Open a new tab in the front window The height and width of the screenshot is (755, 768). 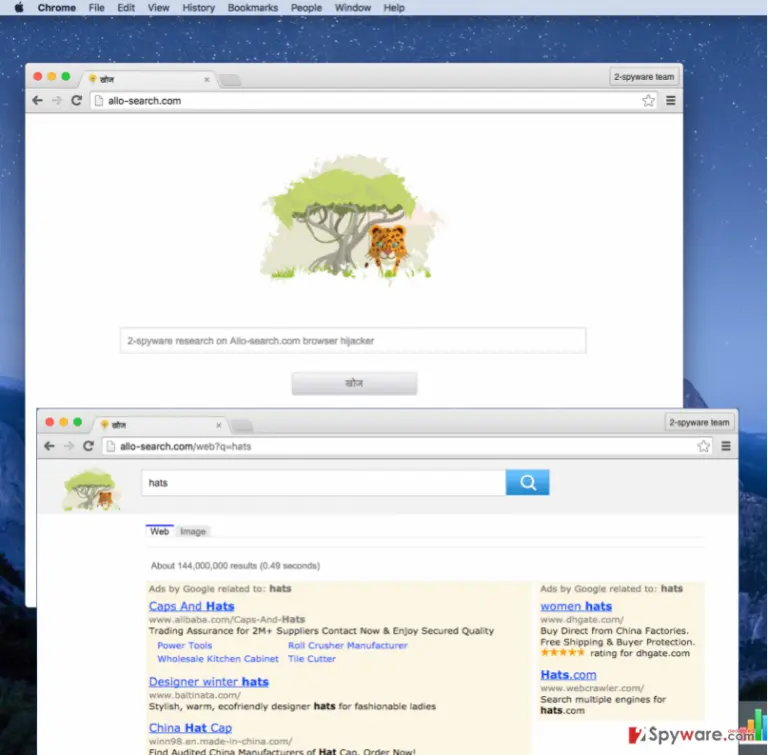242,425
